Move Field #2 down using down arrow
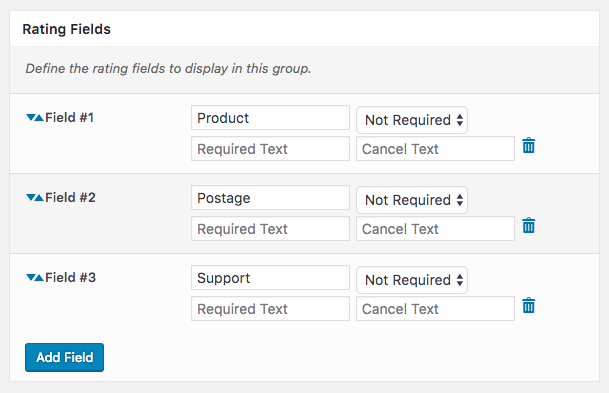This screenshot has width=609, height=393. (x=30, y=198)
